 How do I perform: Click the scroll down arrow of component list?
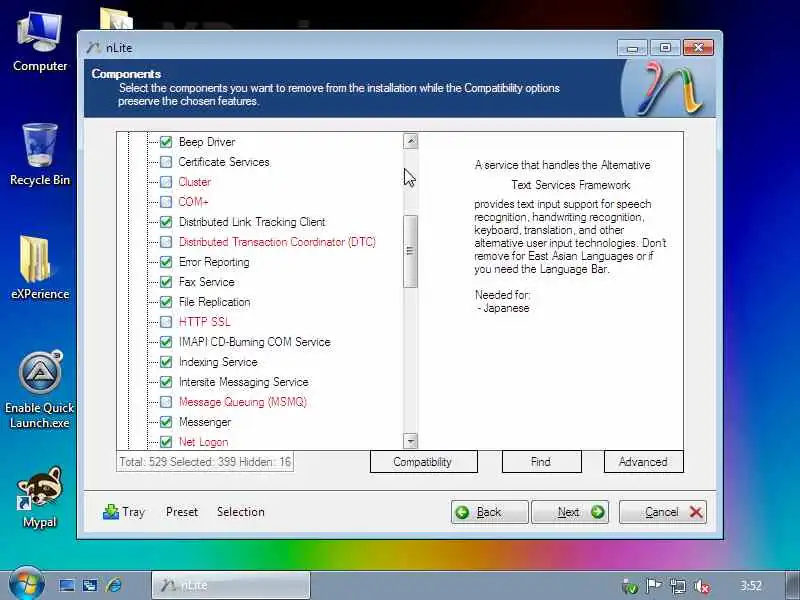[410, 440]
